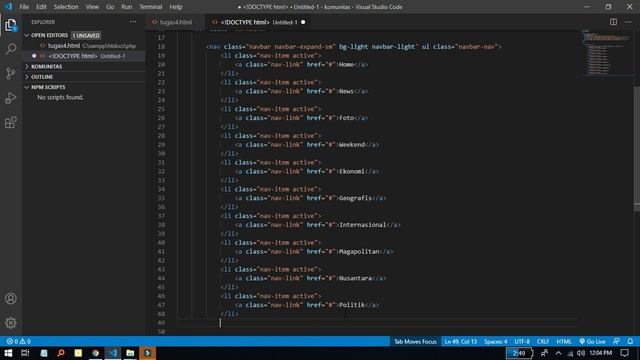Switch to the tugas4.html tab
The image size is (640, 360).
[176, 22]
